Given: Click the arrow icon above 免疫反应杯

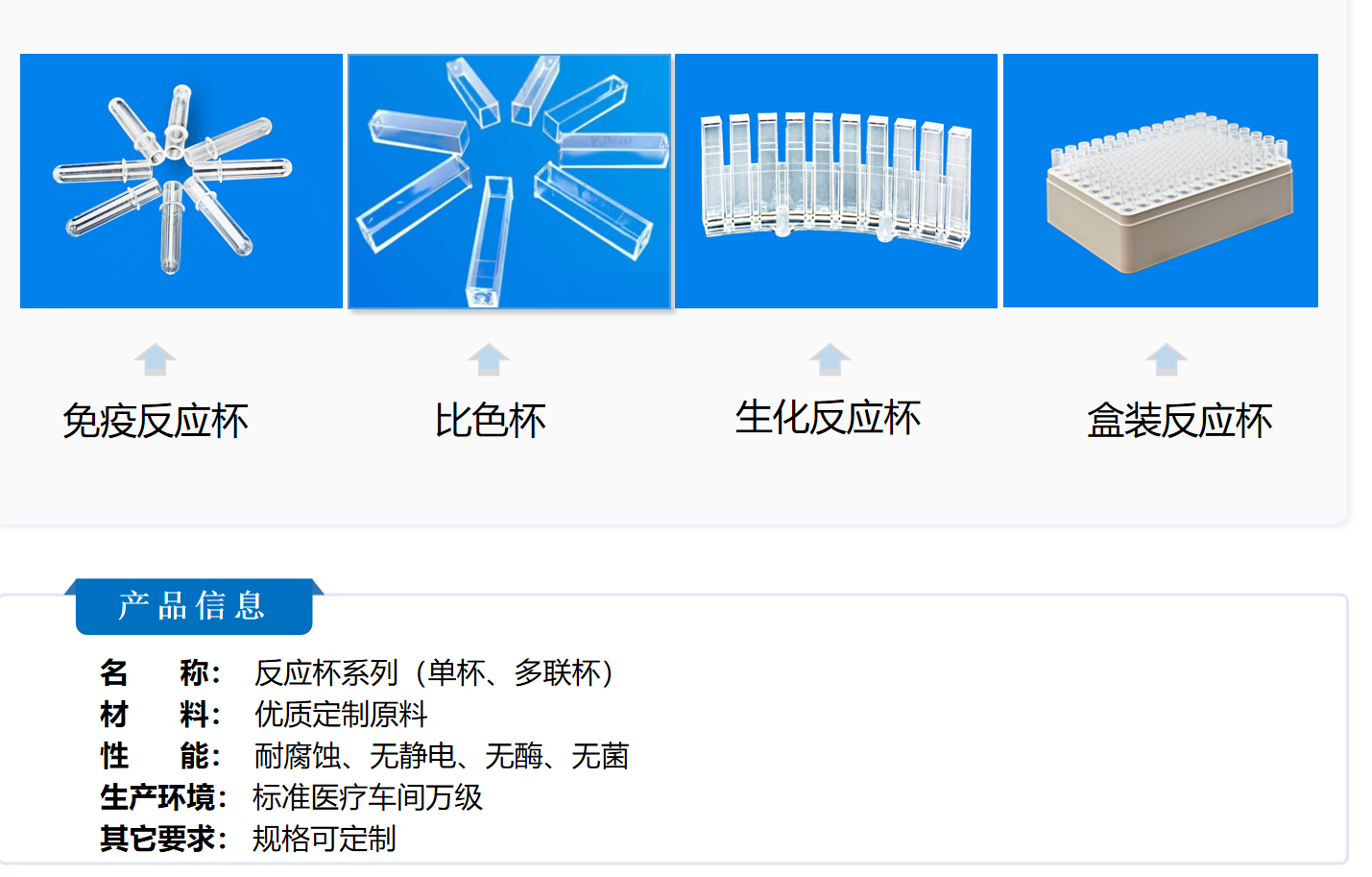Looking at the screenshot, I should point(155,359).
